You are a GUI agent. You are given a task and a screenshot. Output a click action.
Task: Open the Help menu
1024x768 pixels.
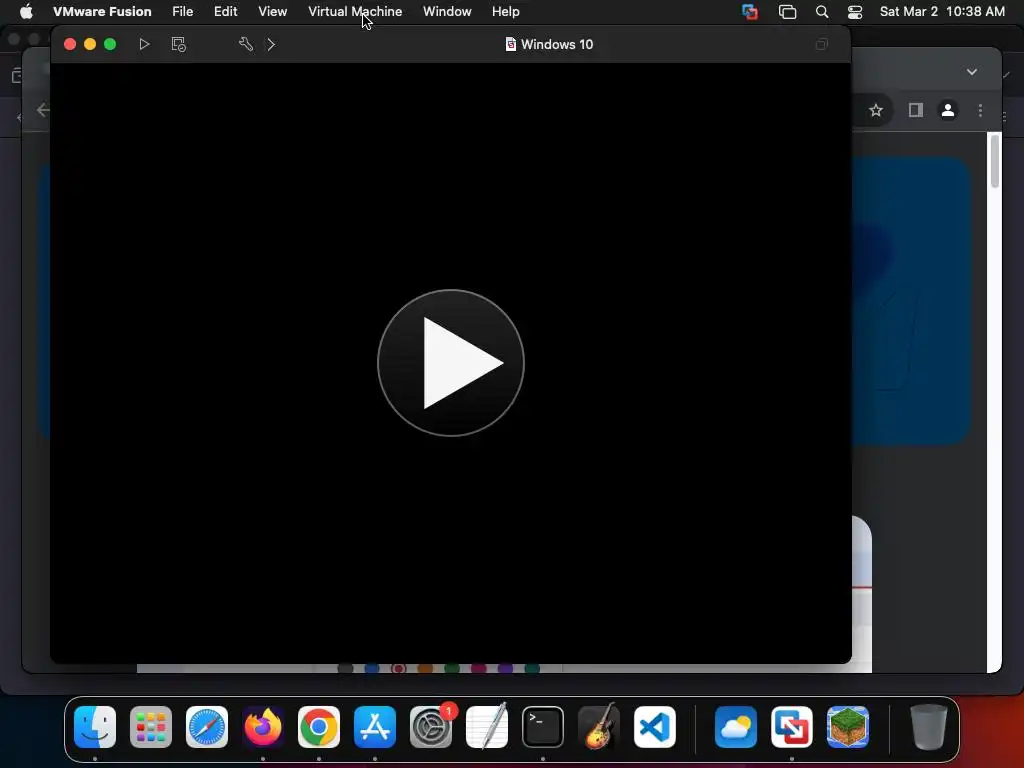(x=505, y=11)
